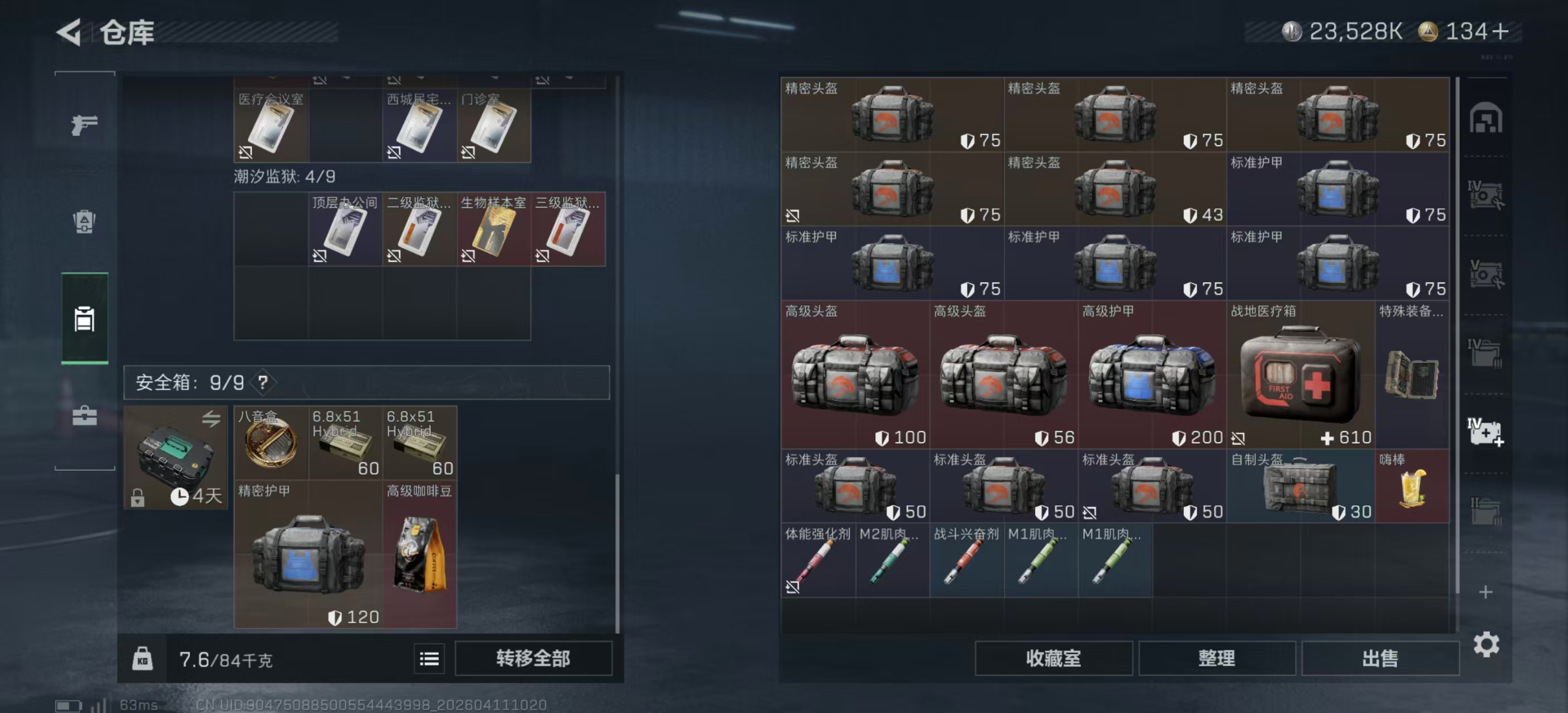Click the 整理 organize button

pyautogui.click(x=1217, y=658)
